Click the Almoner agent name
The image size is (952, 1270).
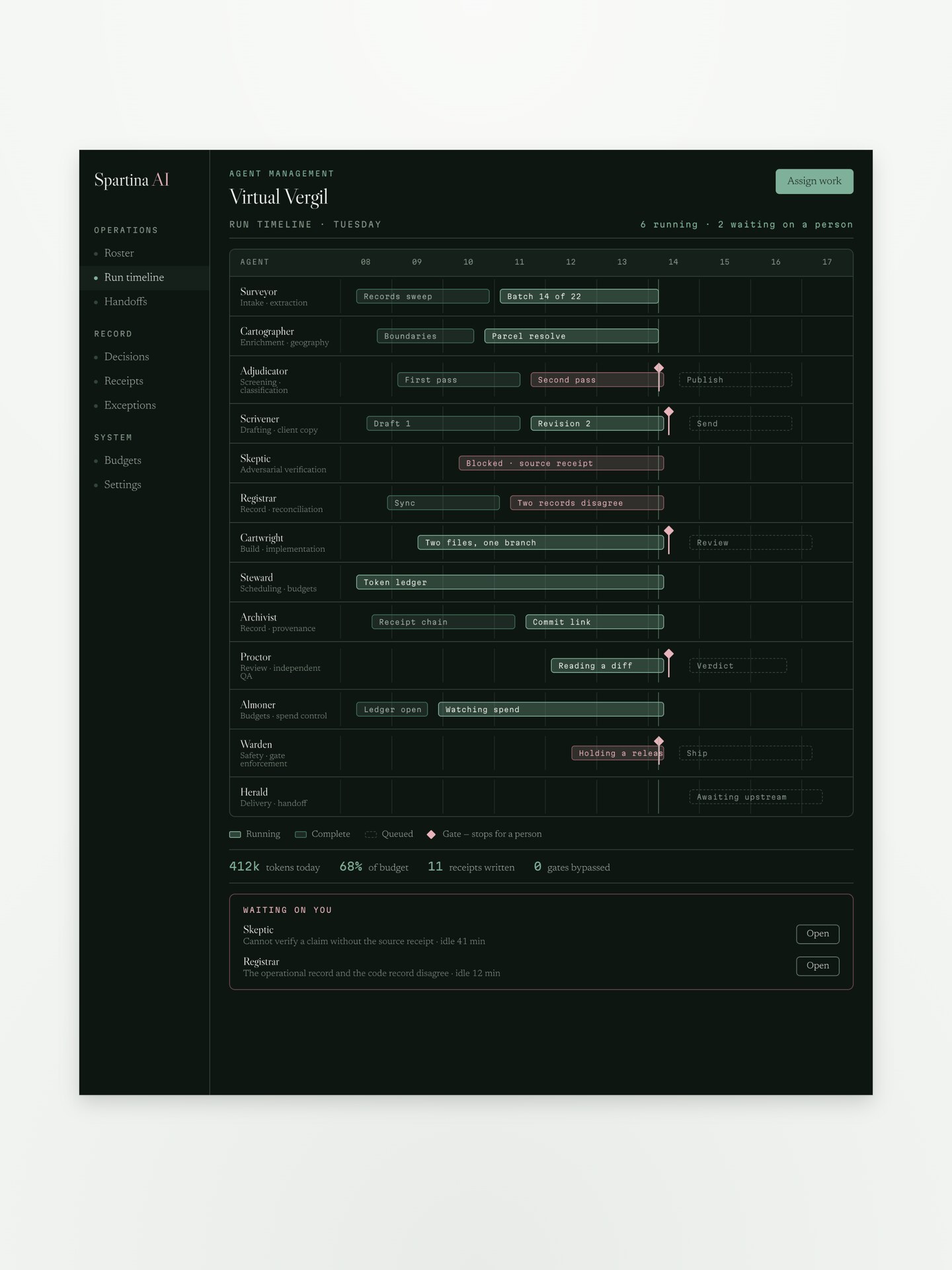tap(258, 704)
